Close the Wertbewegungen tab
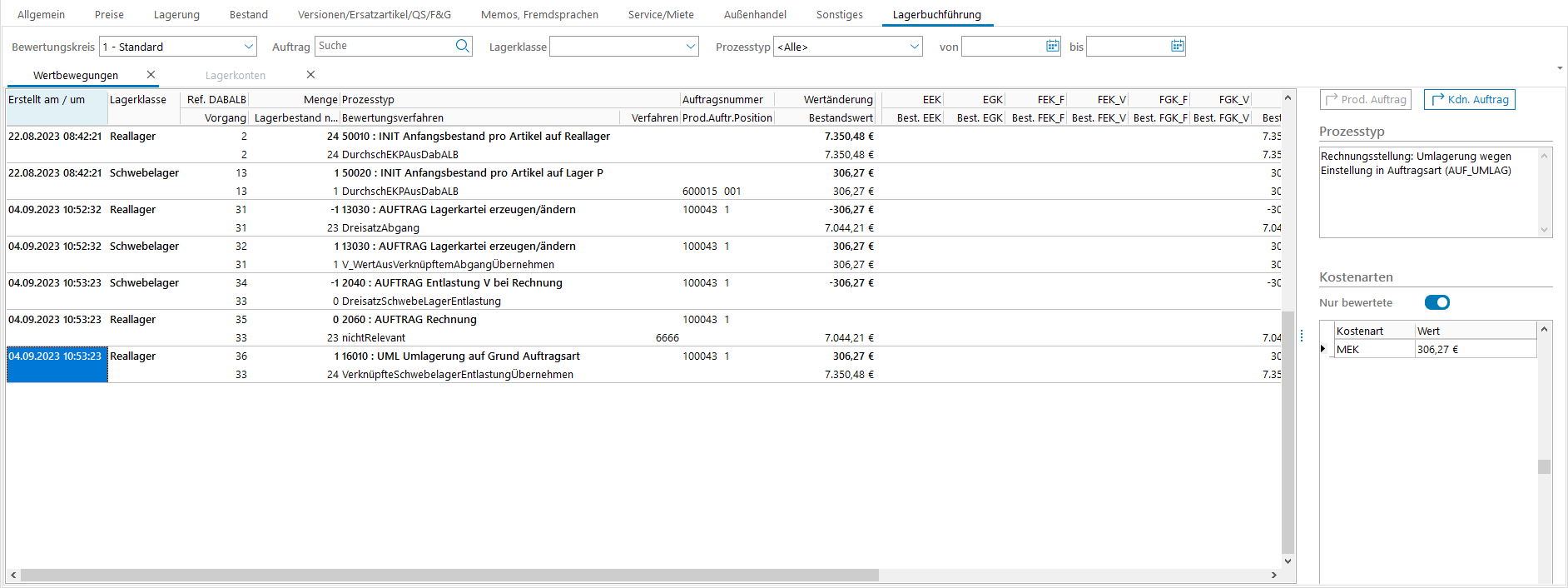 tap(151, 75)
